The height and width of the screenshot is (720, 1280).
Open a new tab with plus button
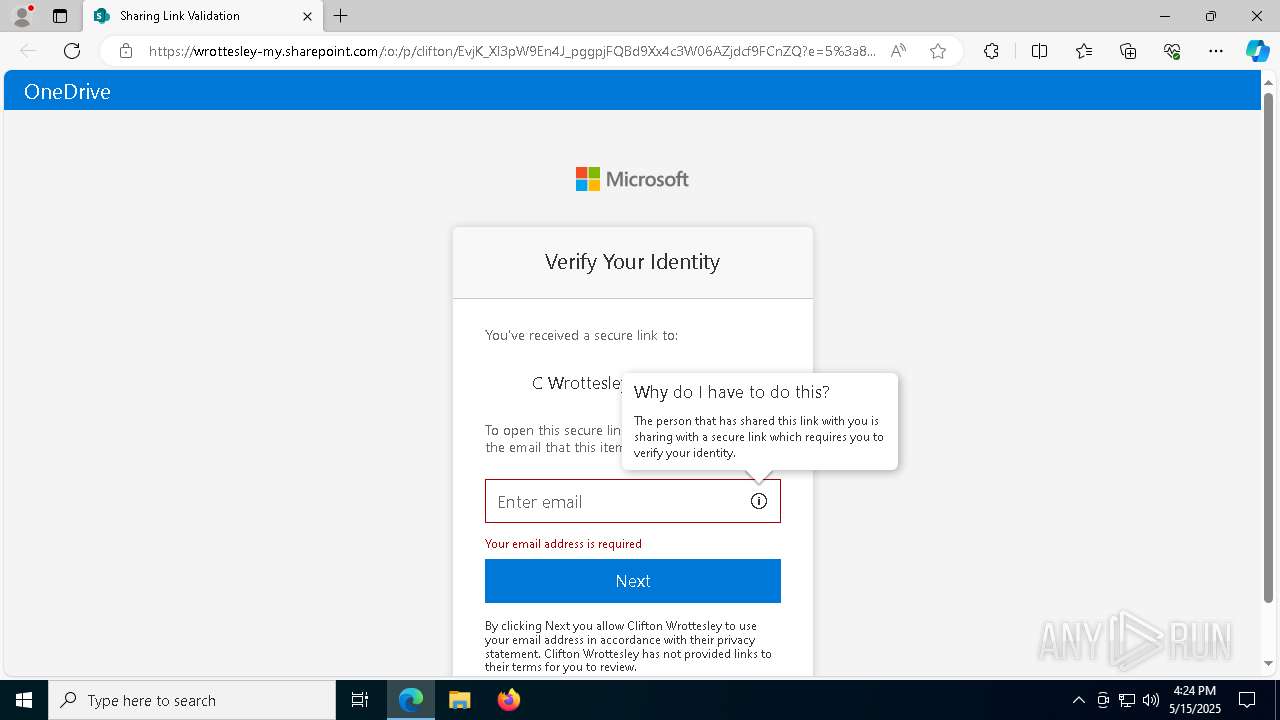341,16
